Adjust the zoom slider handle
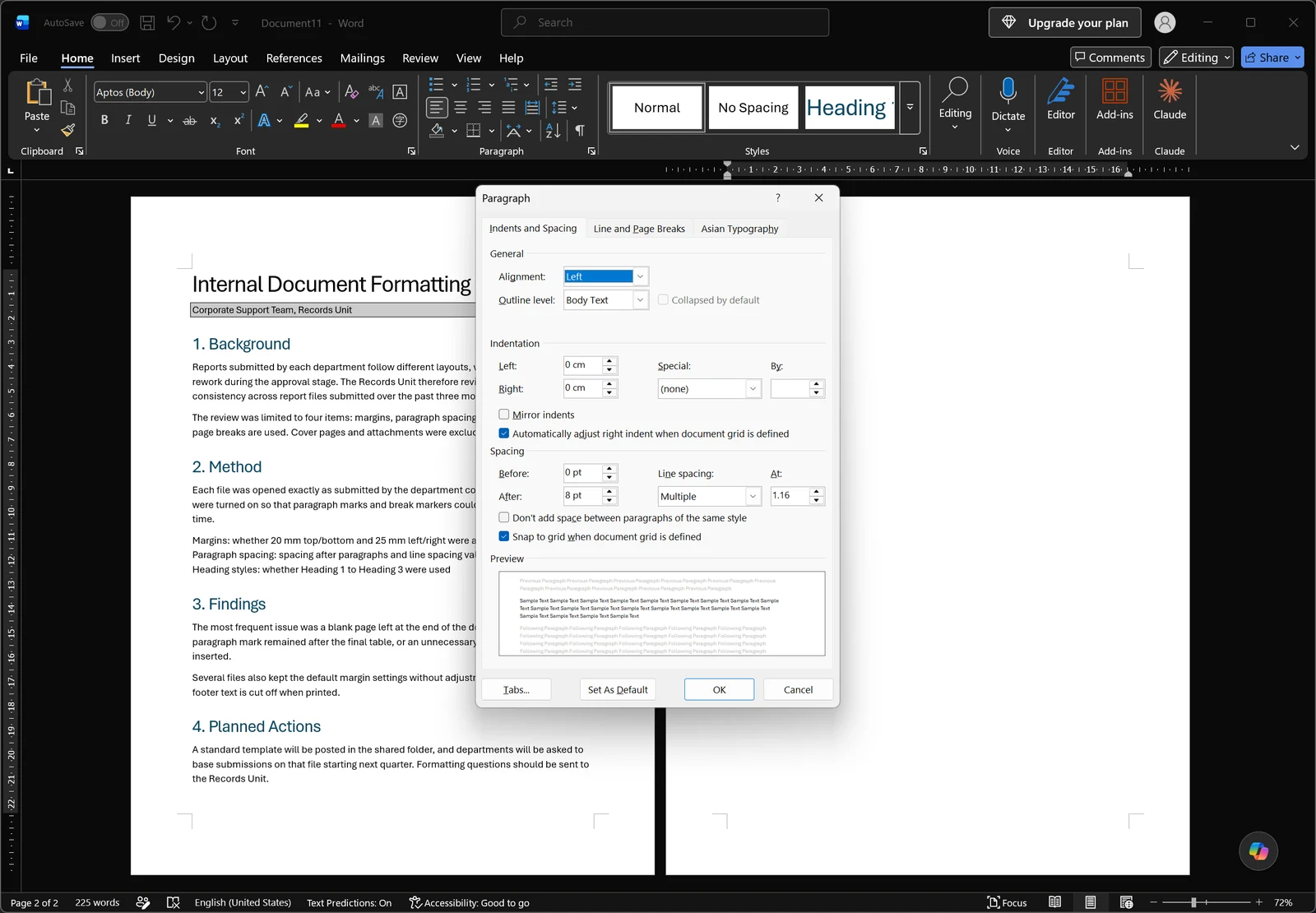1316x913 pixels. tap(1193, 902)
